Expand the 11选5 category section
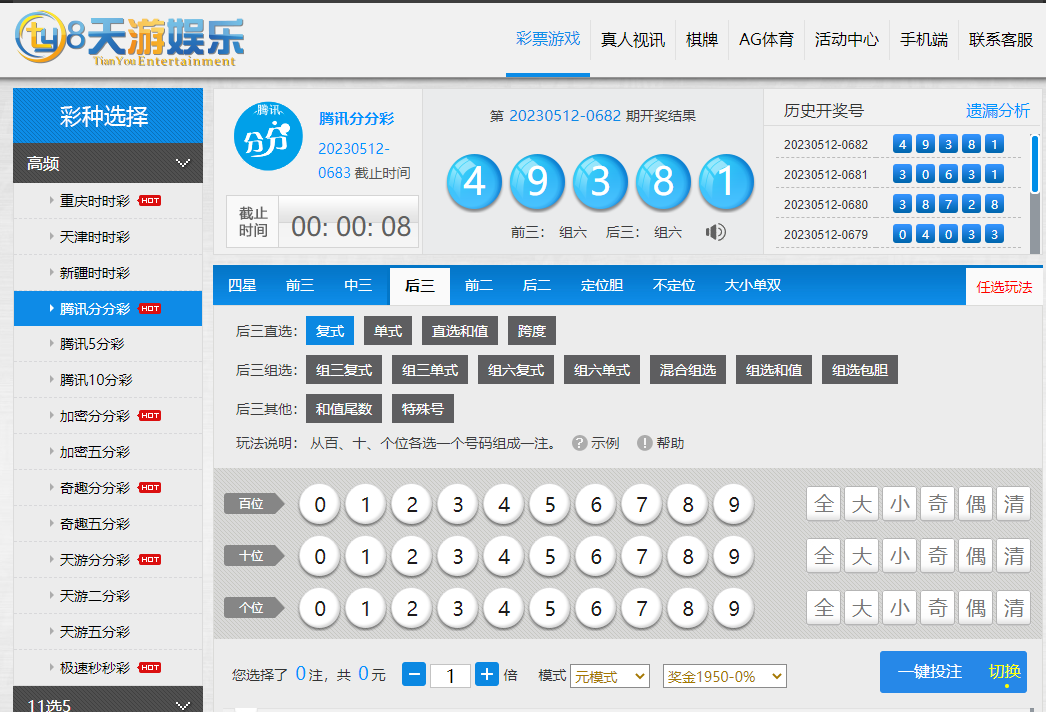This screenshot has width=1046, height=712. coord(108,701)
